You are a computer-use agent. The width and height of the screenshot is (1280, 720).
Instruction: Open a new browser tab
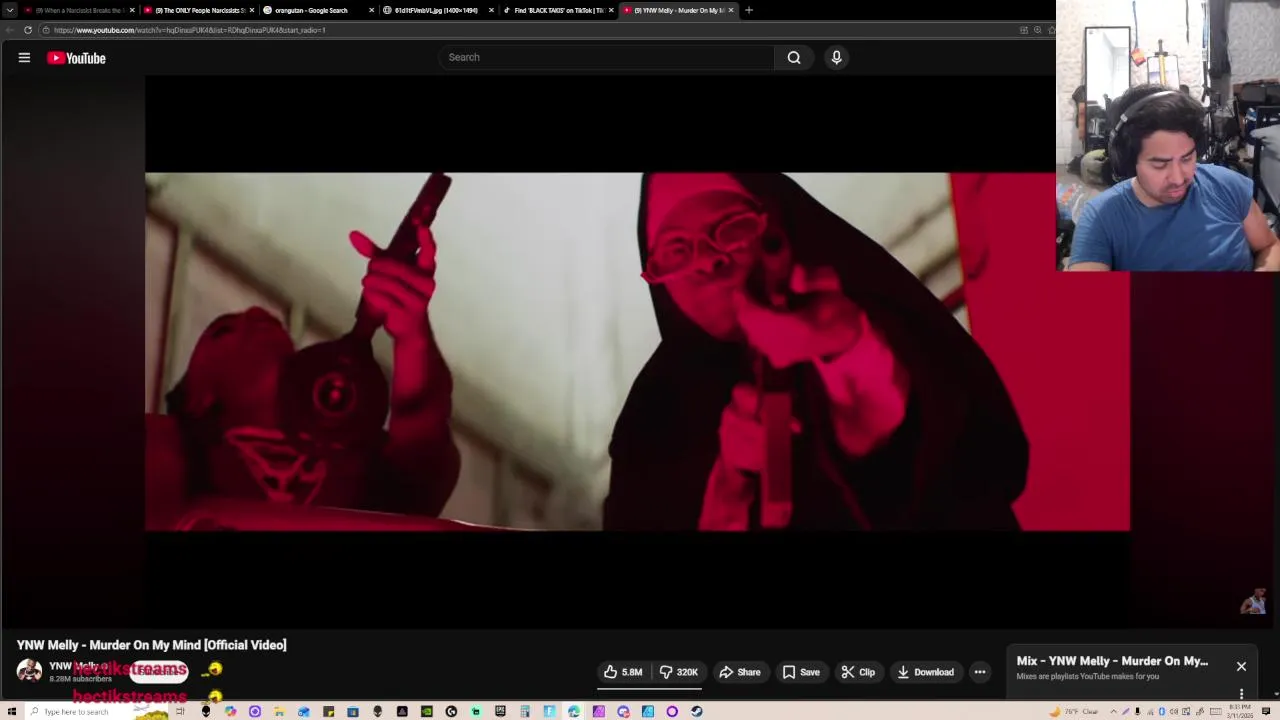click(x=749, y=10)
